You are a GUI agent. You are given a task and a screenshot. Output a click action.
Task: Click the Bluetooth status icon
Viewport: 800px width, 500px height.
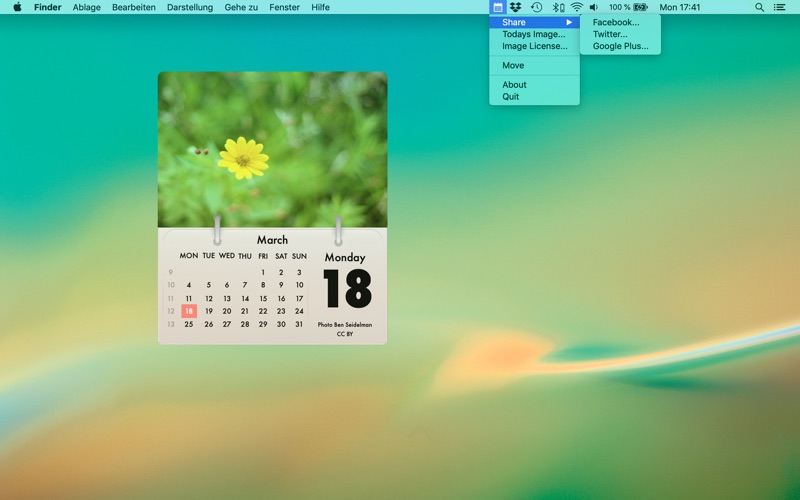coord(558,7)
